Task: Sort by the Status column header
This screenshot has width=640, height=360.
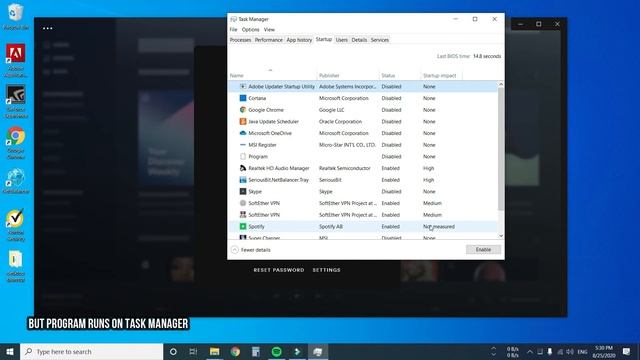Action: coord(400,76)
